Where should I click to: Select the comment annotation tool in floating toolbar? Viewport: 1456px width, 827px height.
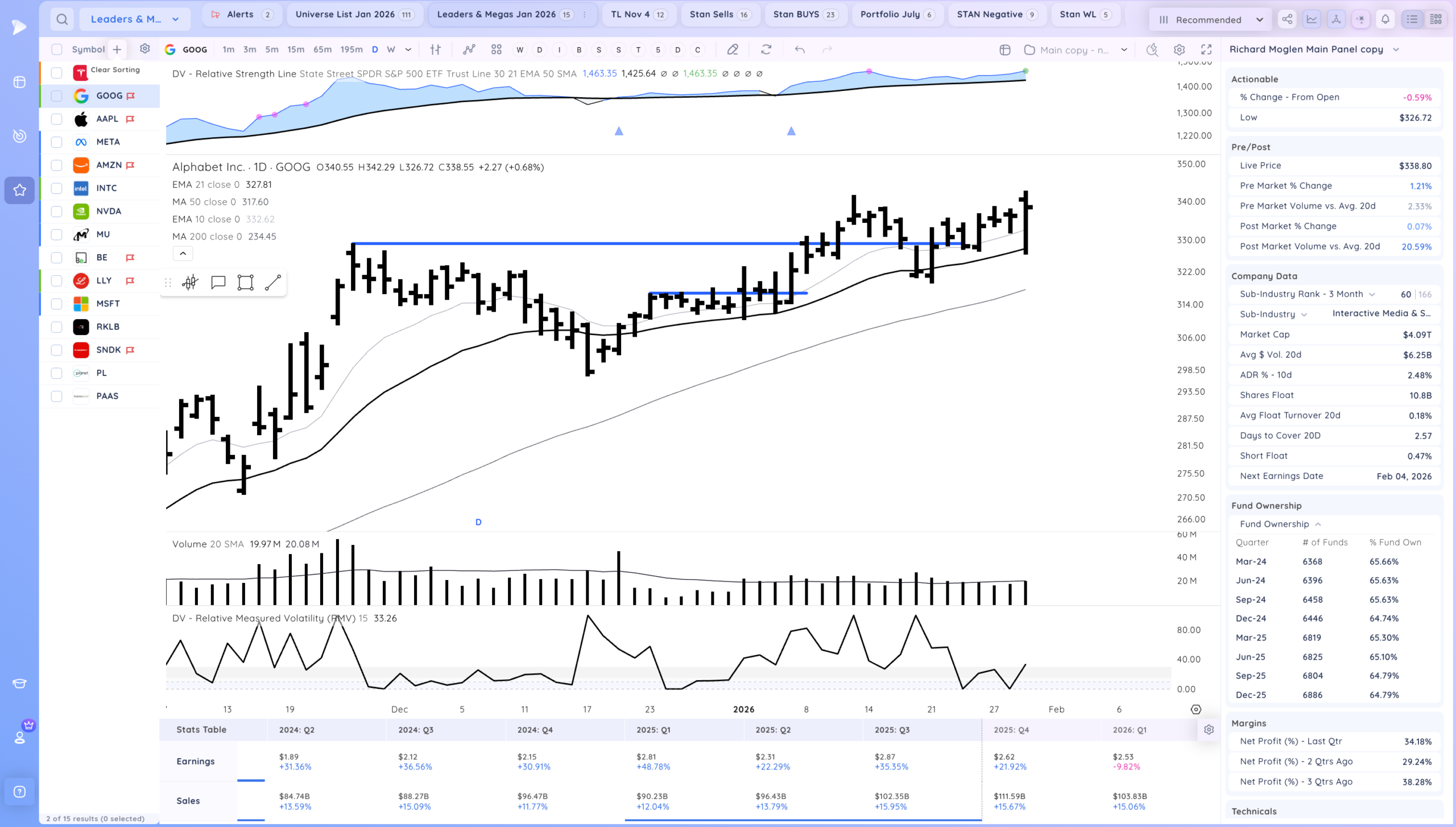point(218,282)
